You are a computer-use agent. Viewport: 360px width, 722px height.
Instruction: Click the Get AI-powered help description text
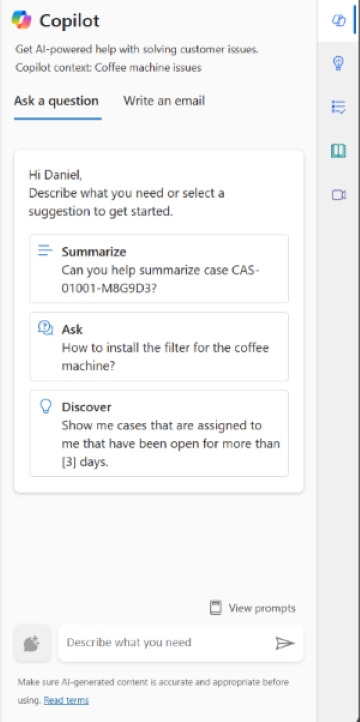(x=137, y=49)
